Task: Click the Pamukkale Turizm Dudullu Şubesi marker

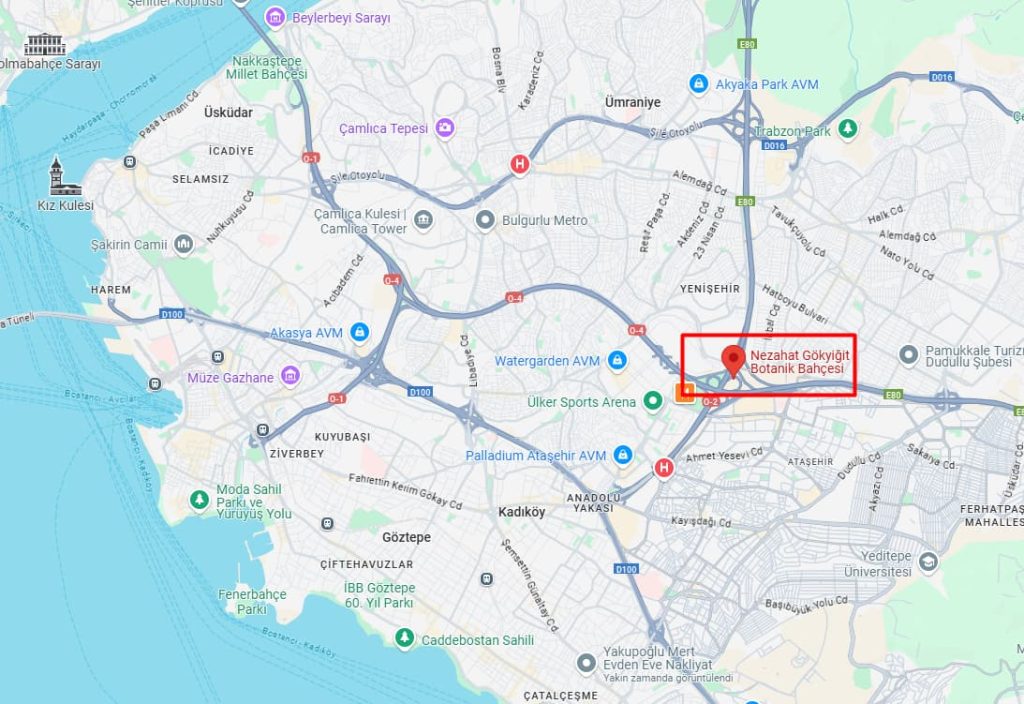Action: [908, 356]
